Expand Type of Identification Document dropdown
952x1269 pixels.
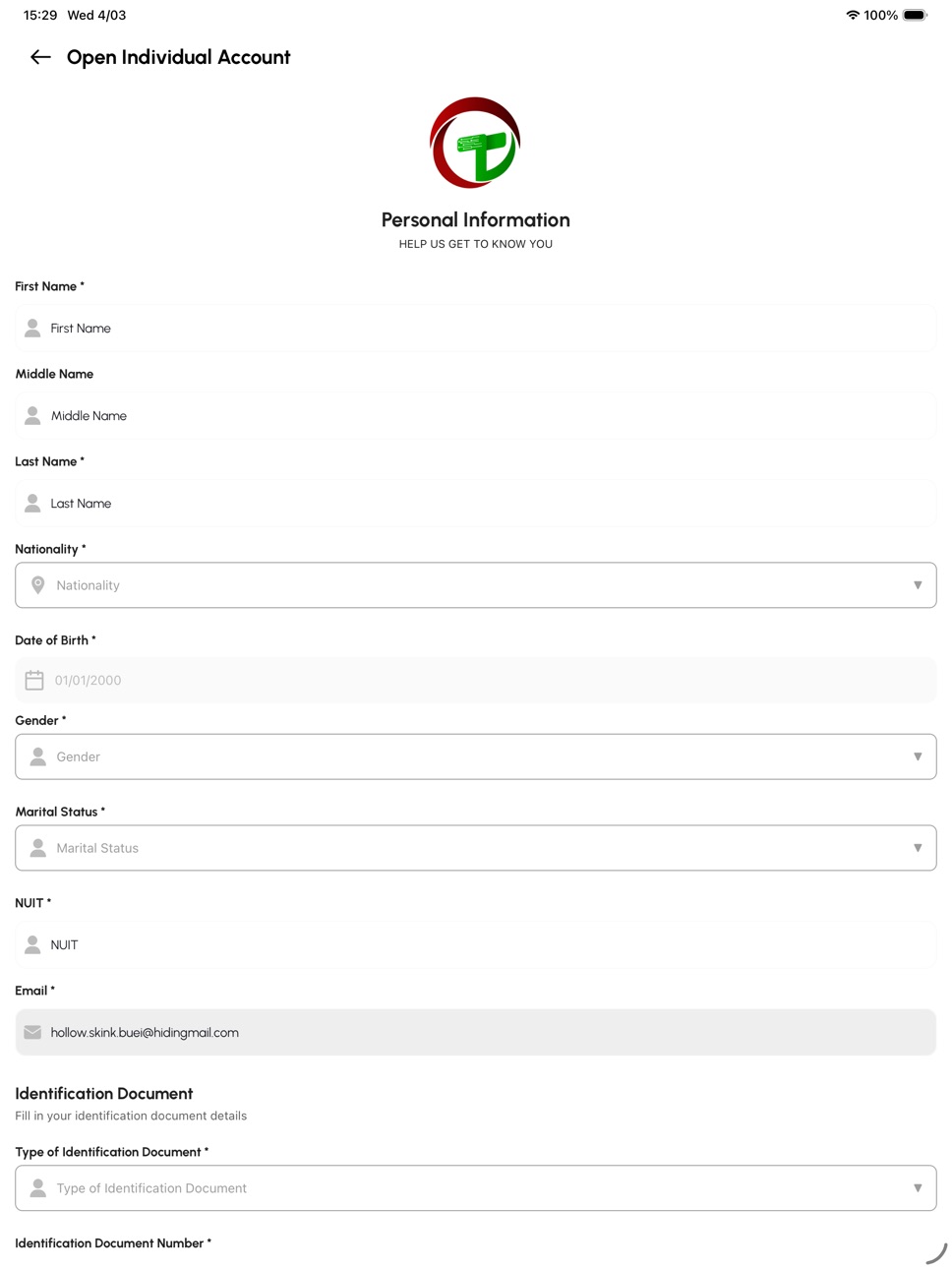(x=476, y=1188)
